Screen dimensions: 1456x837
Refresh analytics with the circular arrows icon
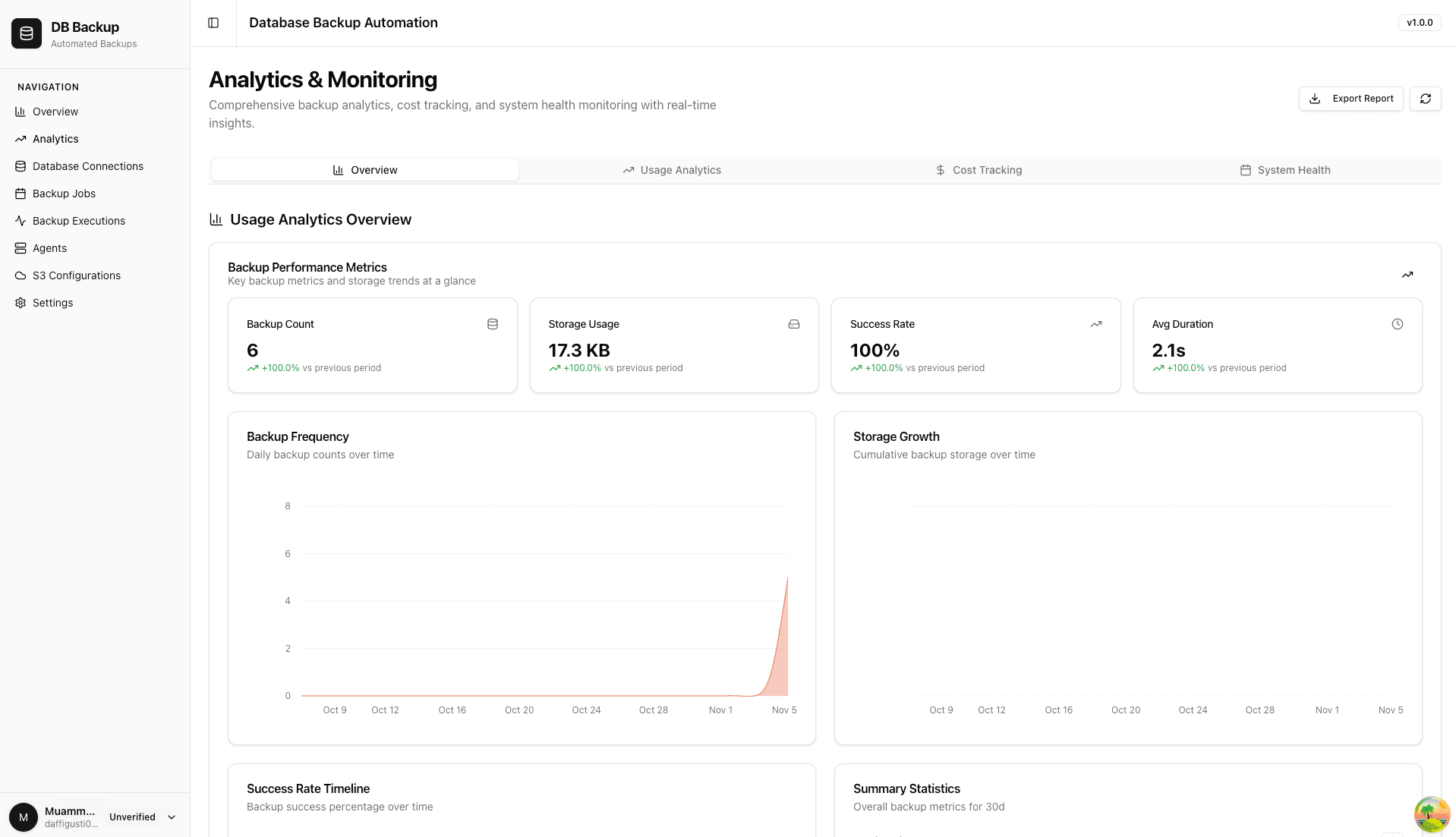pyautogui.click(x=1425, y=99)
